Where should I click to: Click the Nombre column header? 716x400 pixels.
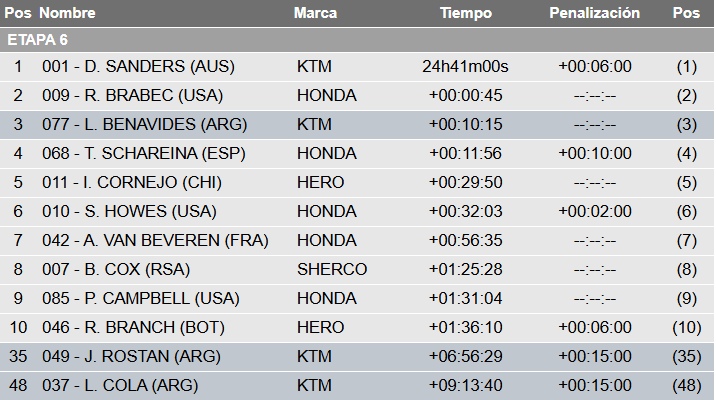(x=66, y=14)
